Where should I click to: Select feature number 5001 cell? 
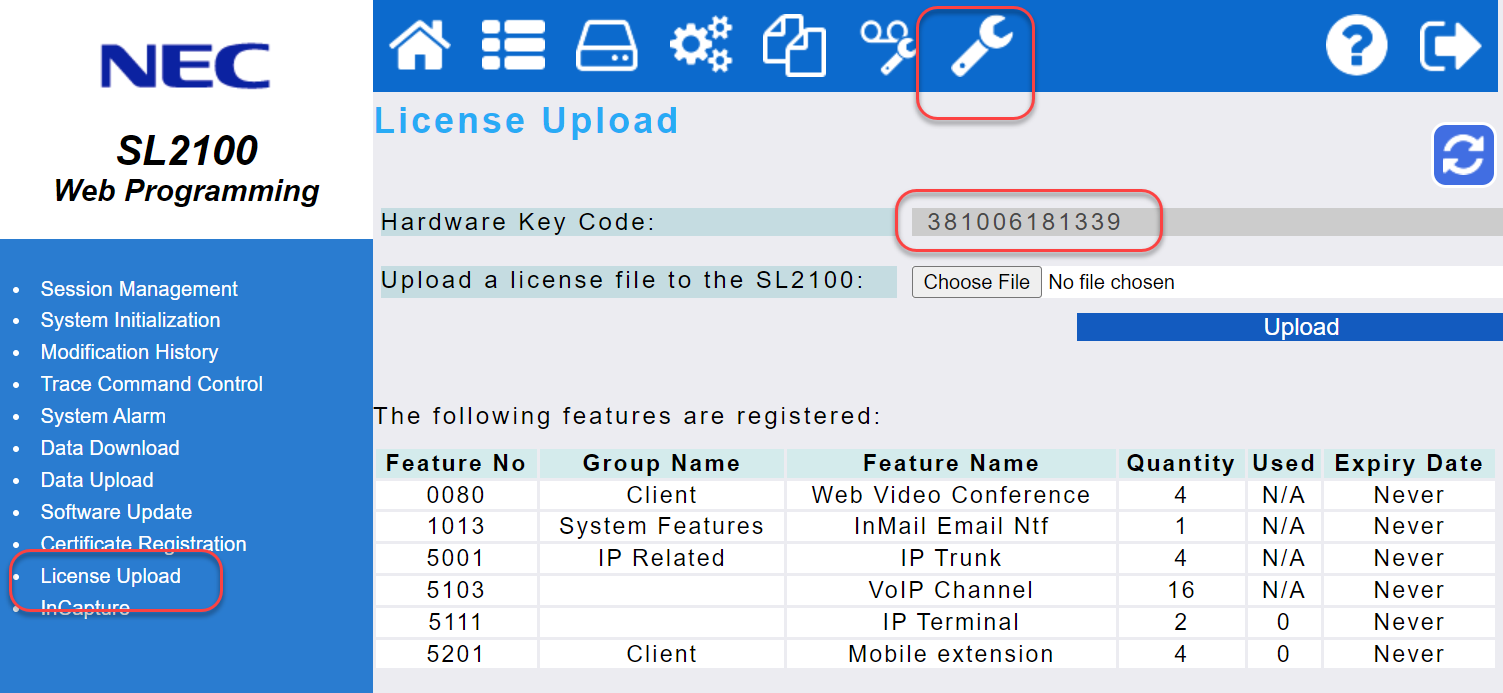coord(456,558)
